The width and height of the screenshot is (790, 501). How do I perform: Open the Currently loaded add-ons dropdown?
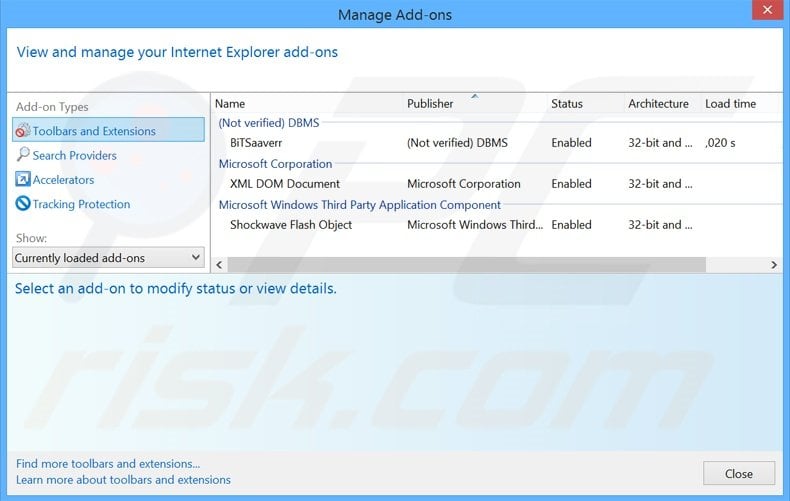click(108, 258)
